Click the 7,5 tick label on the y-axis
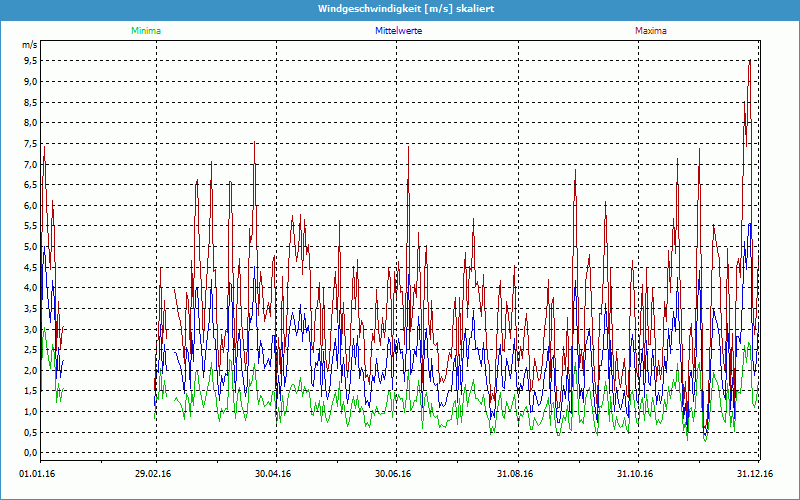The image size is (800, 500). coord(30,144)
